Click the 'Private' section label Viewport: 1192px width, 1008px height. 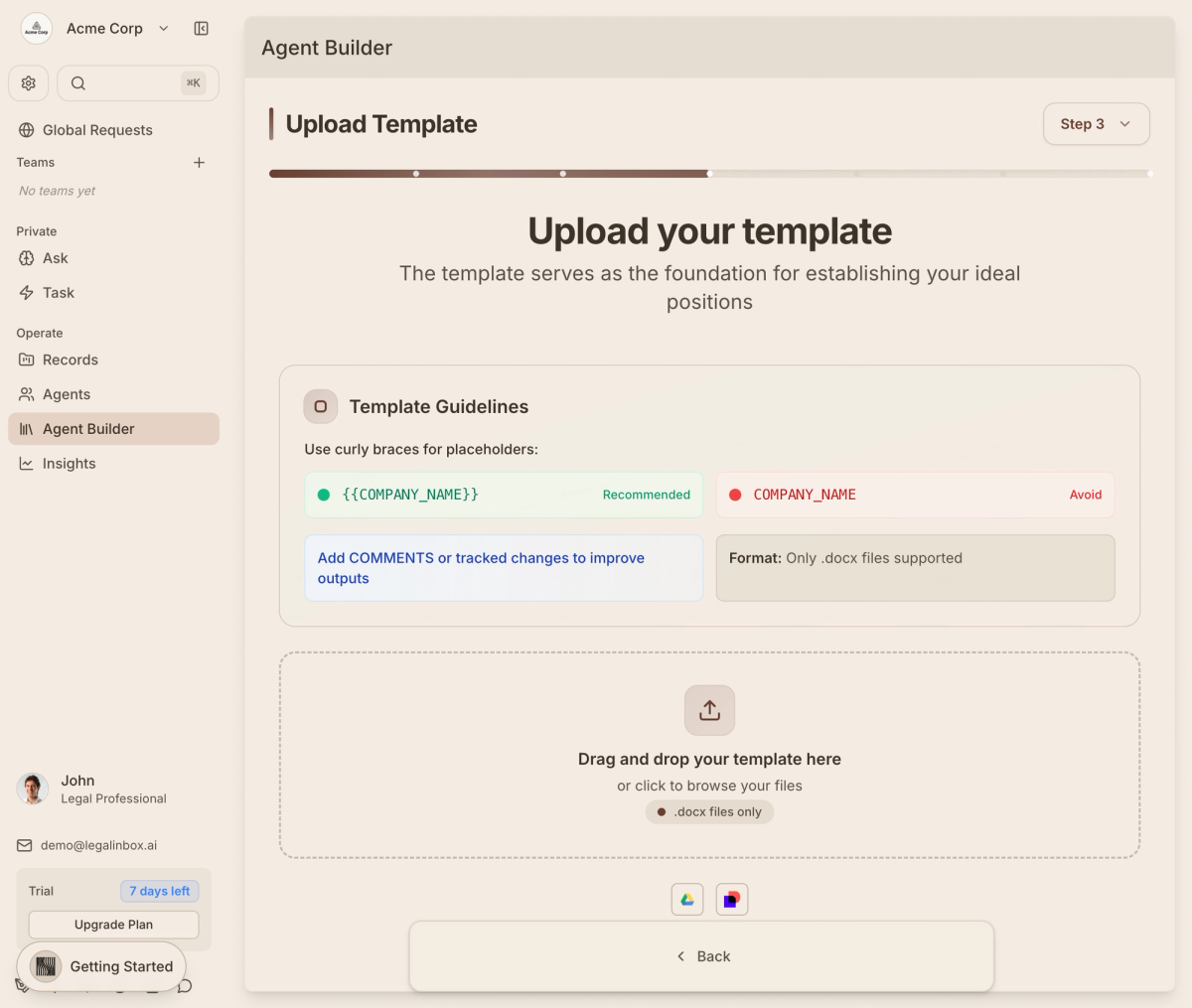tap(37, 231)
